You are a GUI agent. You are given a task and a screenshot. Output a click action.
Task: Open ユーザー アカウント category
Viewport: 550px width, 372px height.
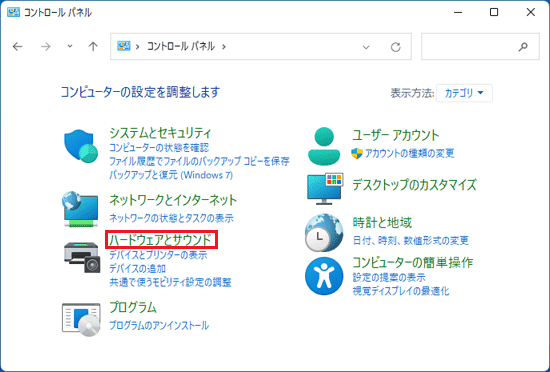[x=396, y=135]
